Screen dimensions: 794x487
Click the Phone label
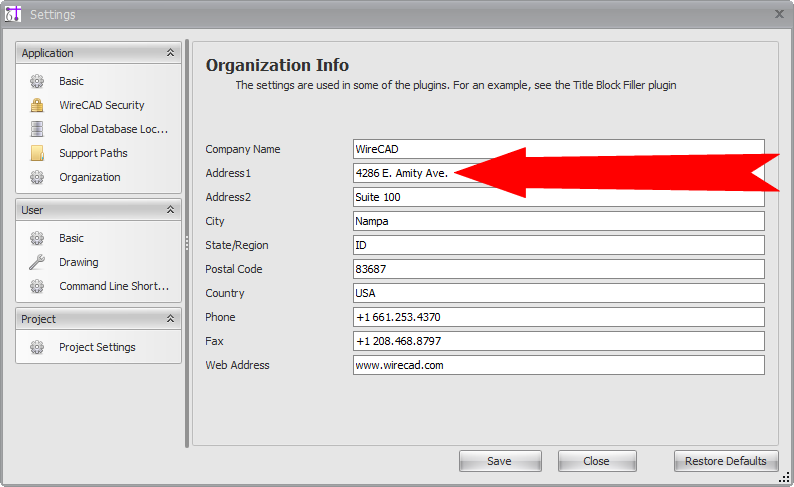click(x=220, y=317)
